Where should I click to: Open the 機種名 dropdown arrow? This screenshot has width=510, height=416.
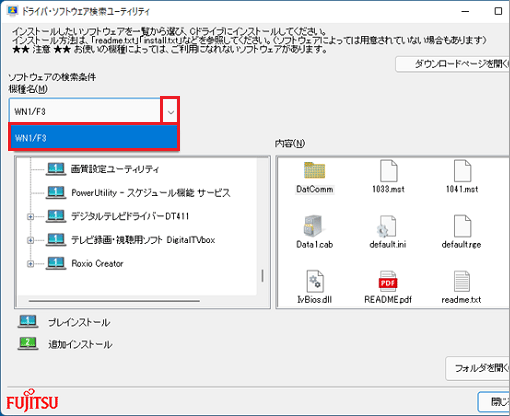tap(171, 112)
